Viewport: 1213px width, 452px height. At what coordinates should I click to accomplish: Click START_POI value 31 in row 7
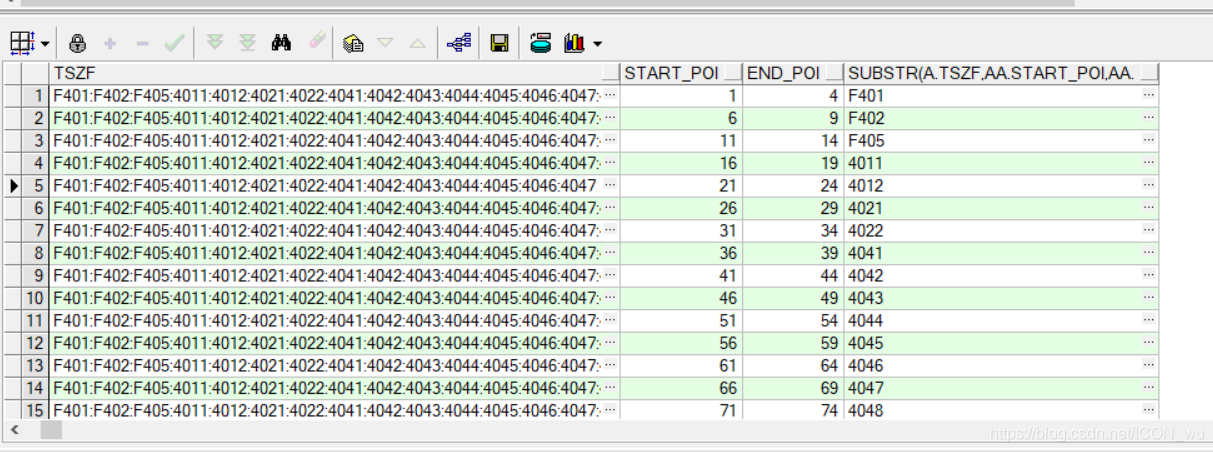(682, 230)
